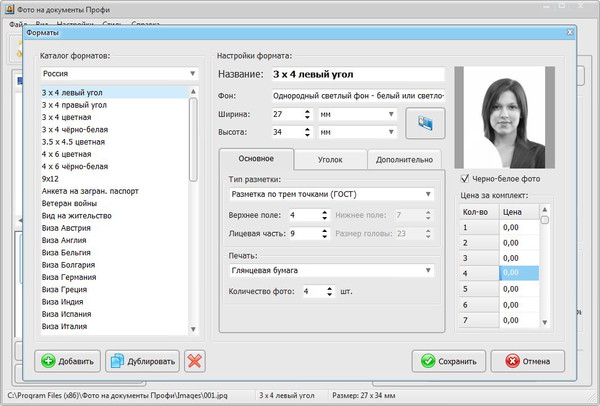Click the image swap icon beside dimensions
Image resolution: width=600 pixels, height=406 pixels.
[428, 124]
